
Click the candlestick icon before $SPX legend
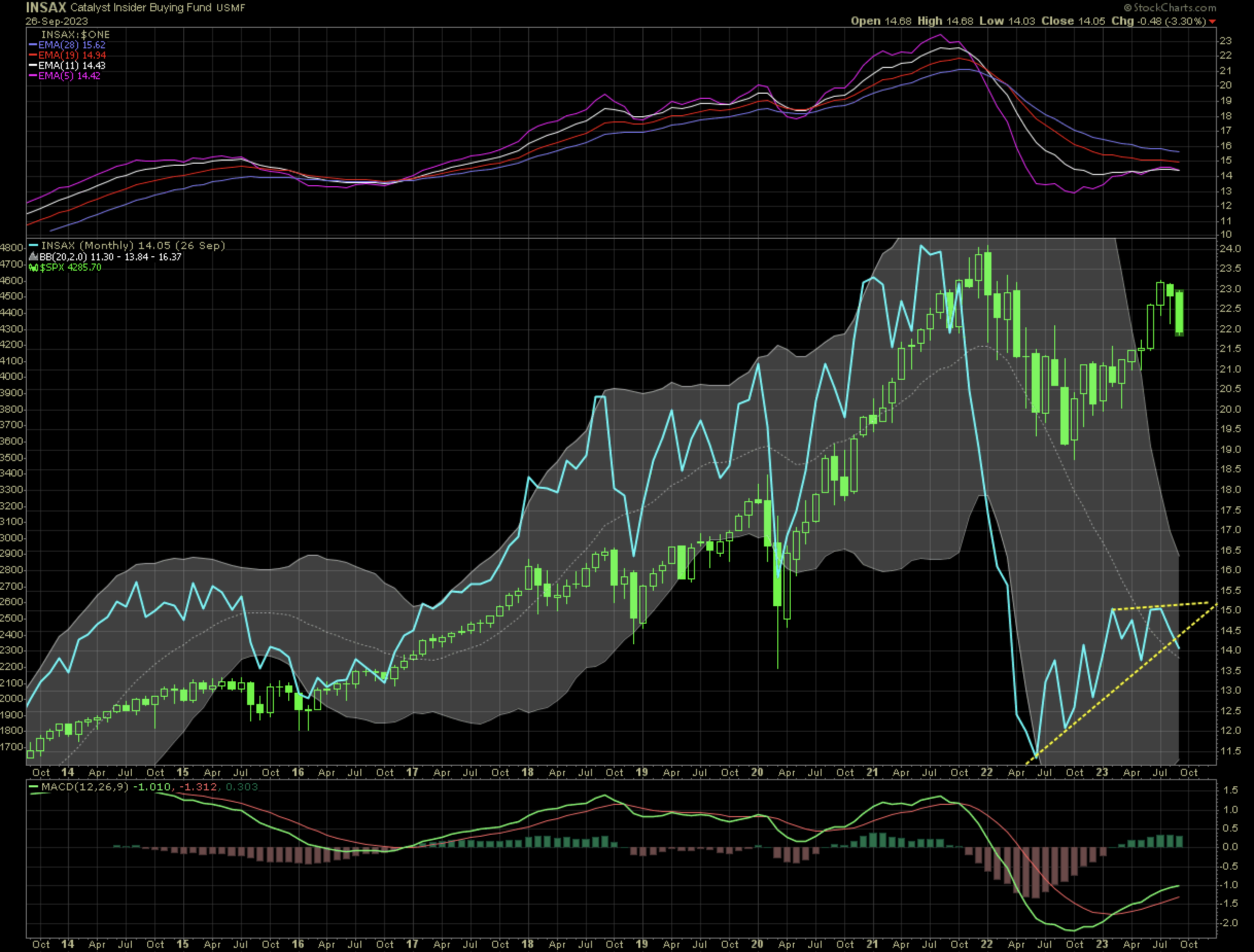tap(33, 268)
